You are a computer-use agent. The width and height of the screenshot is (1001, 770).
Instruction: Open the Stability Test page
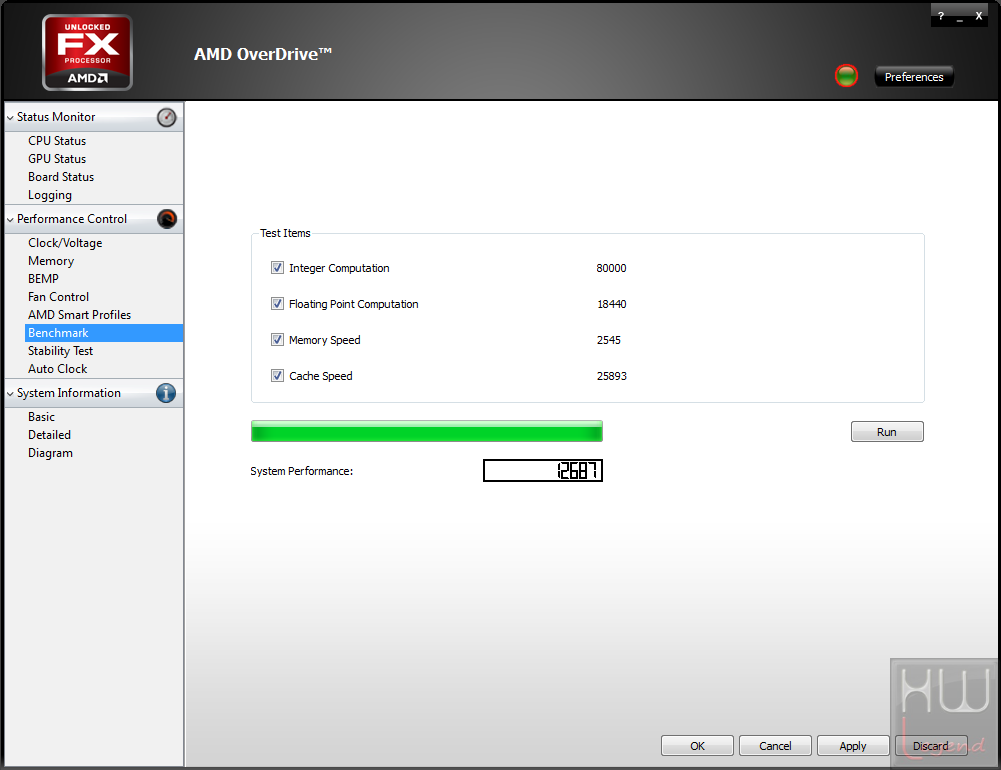[61, 351]
